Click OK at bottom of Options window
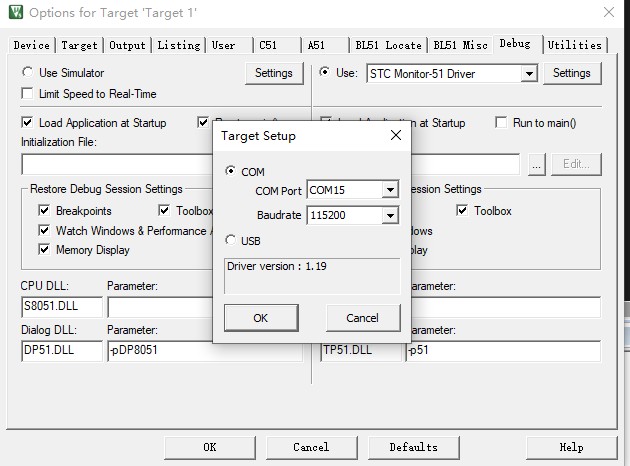 coord(210,448)
